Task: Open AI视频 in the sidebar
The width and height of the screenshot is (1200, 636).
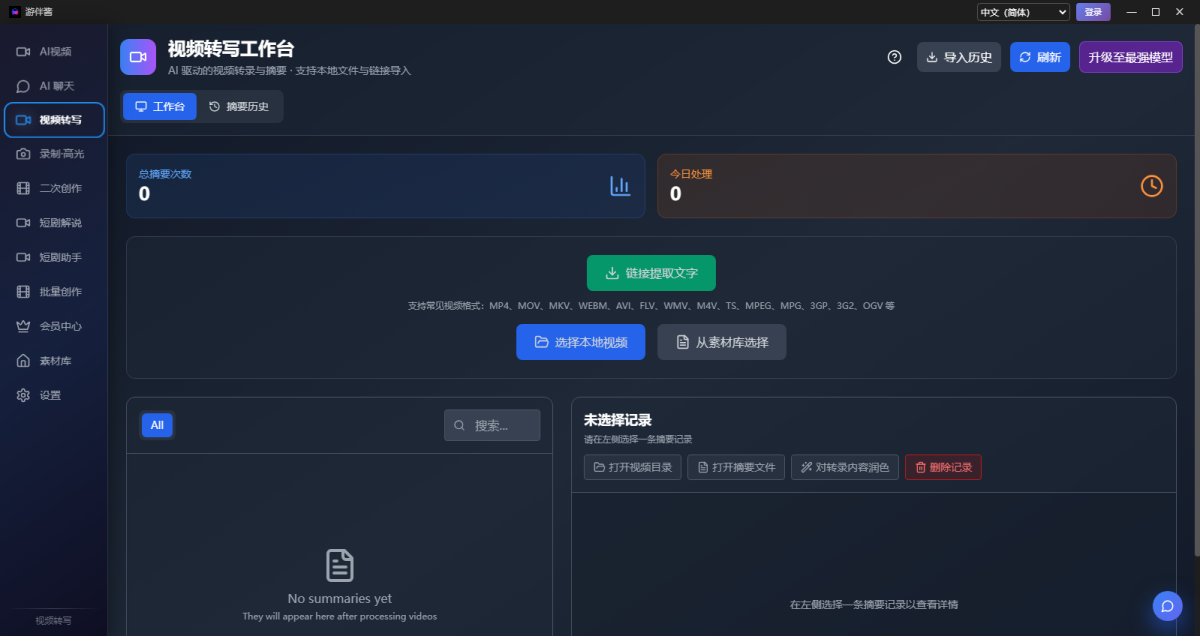Action: pos(55,51)
